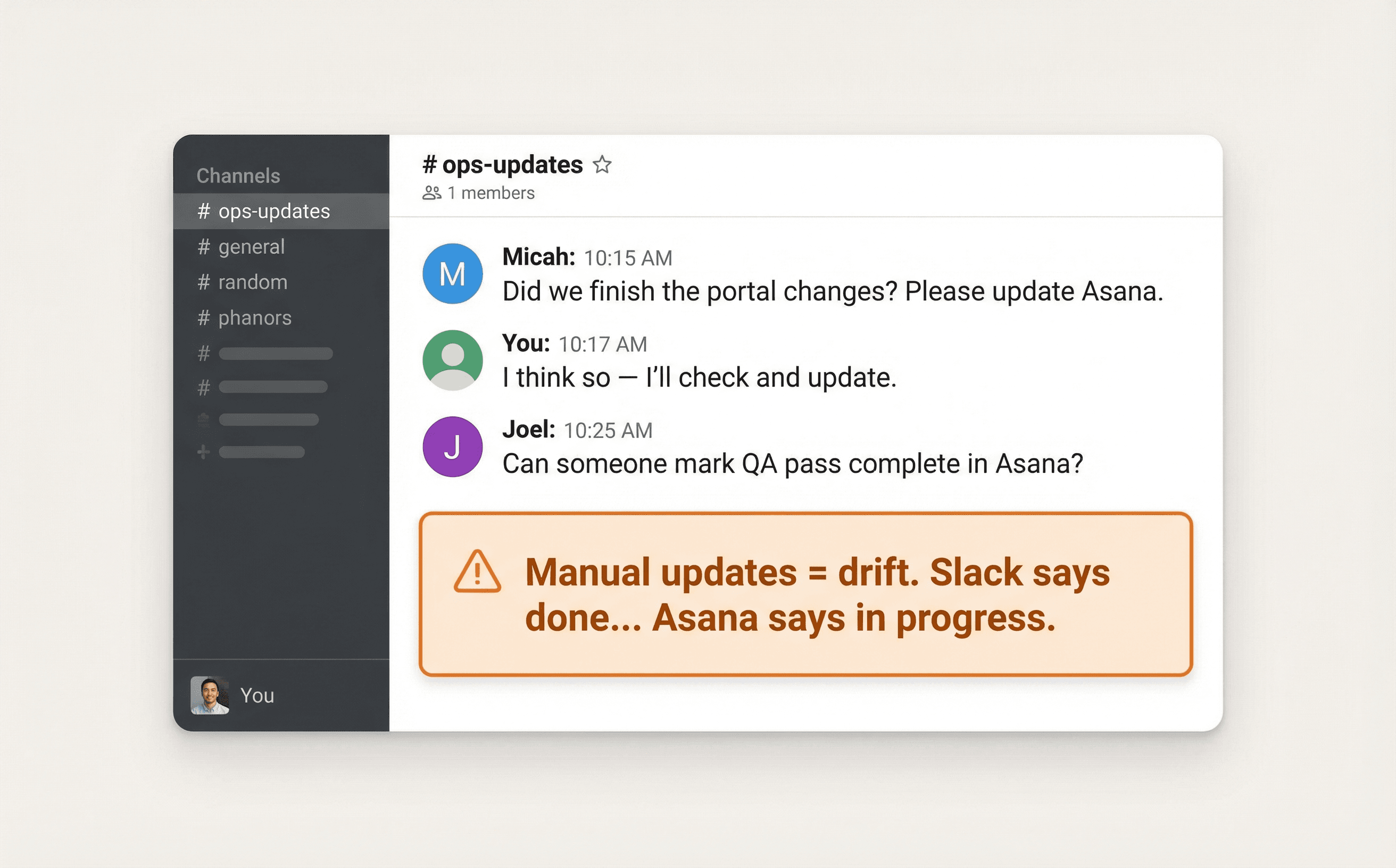Select #ops-updates in the channel list
The width and height of the screenshot is (1396, 868).
coord(273,211)
